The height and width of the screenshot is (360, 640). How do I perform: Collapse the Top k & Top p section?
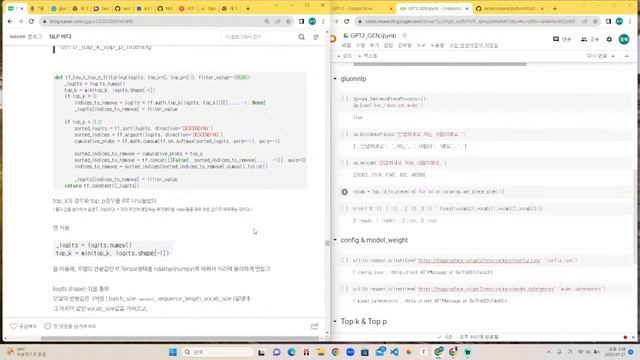335,322
